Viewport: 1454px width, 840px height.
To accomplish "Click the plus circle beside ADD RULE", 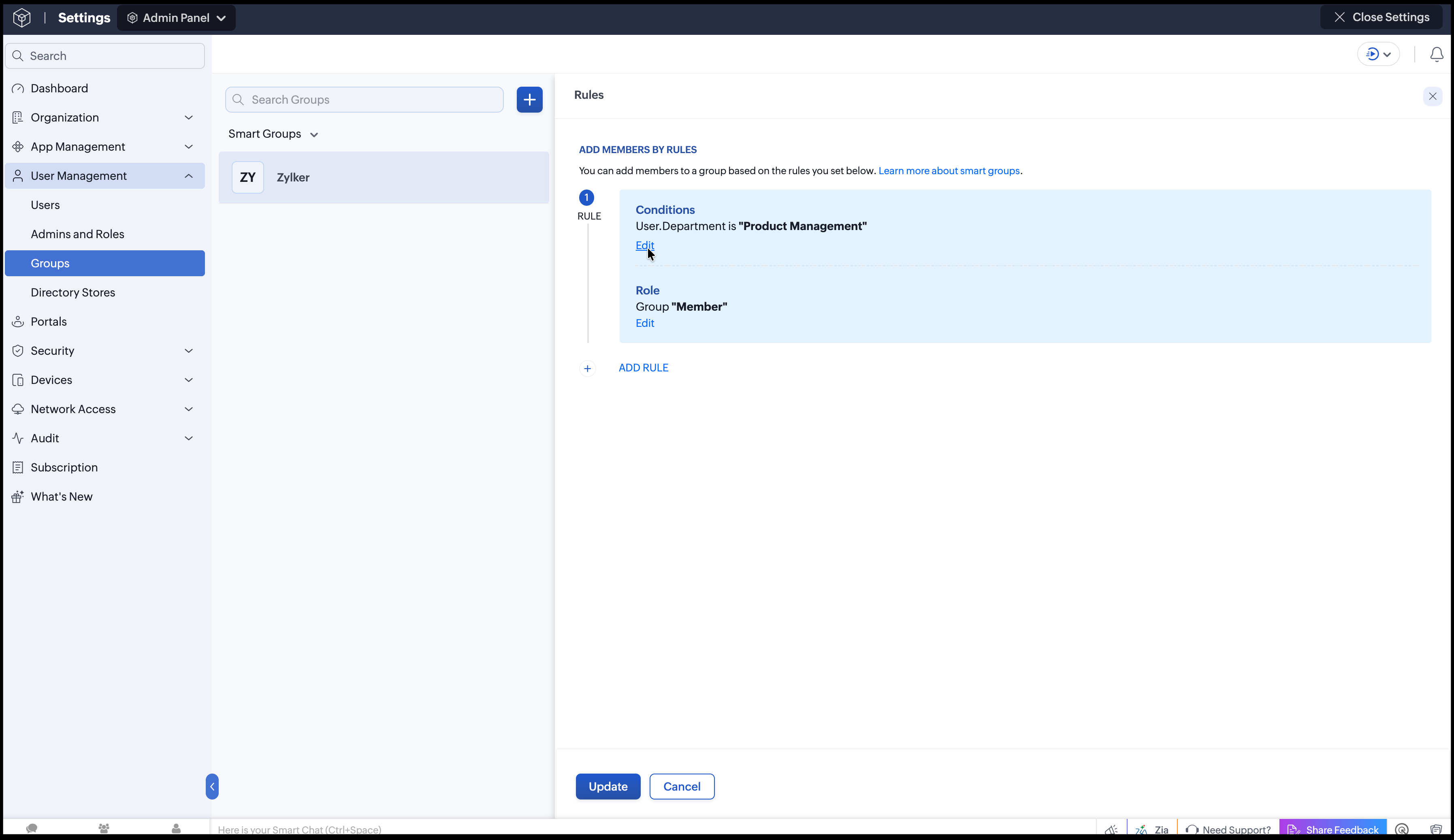I will point(587,368).
